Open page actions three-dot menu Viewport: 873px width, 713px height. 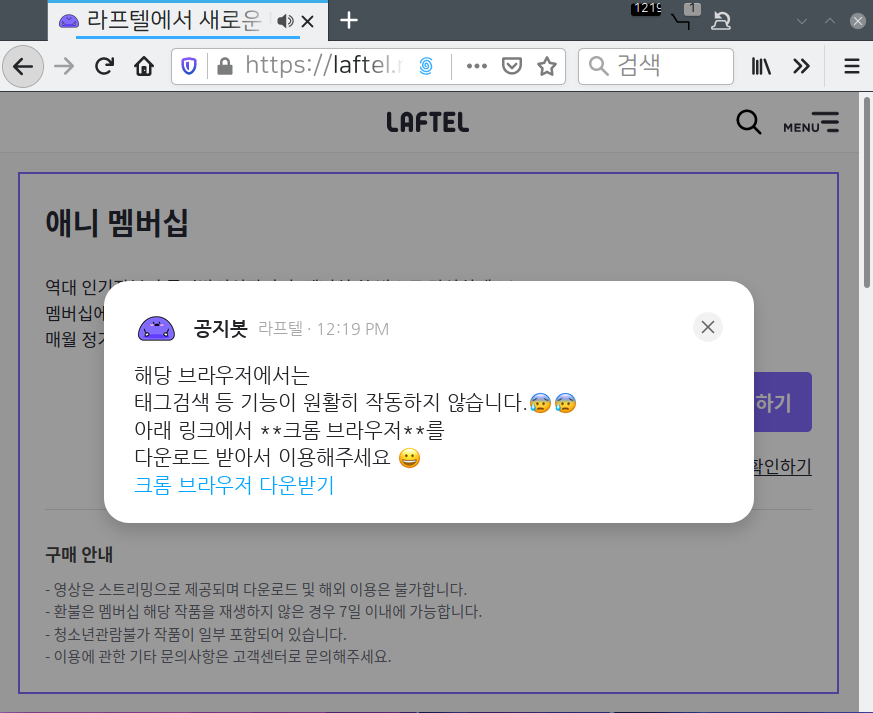[477, 66]
